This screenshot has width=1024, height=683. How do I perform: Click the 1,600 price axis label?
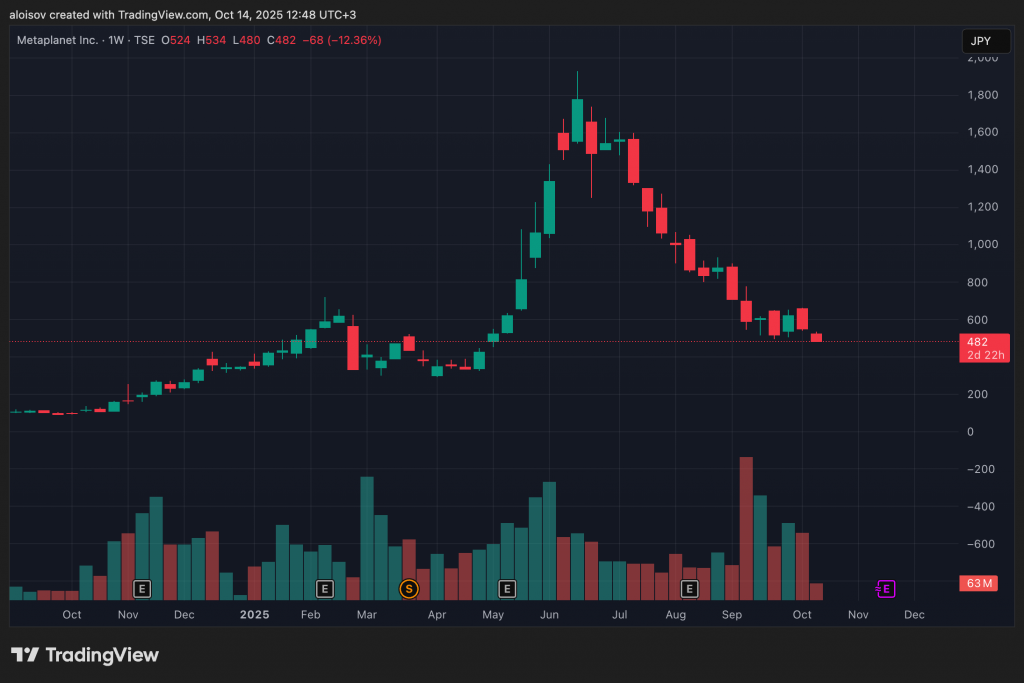(983, 133)
